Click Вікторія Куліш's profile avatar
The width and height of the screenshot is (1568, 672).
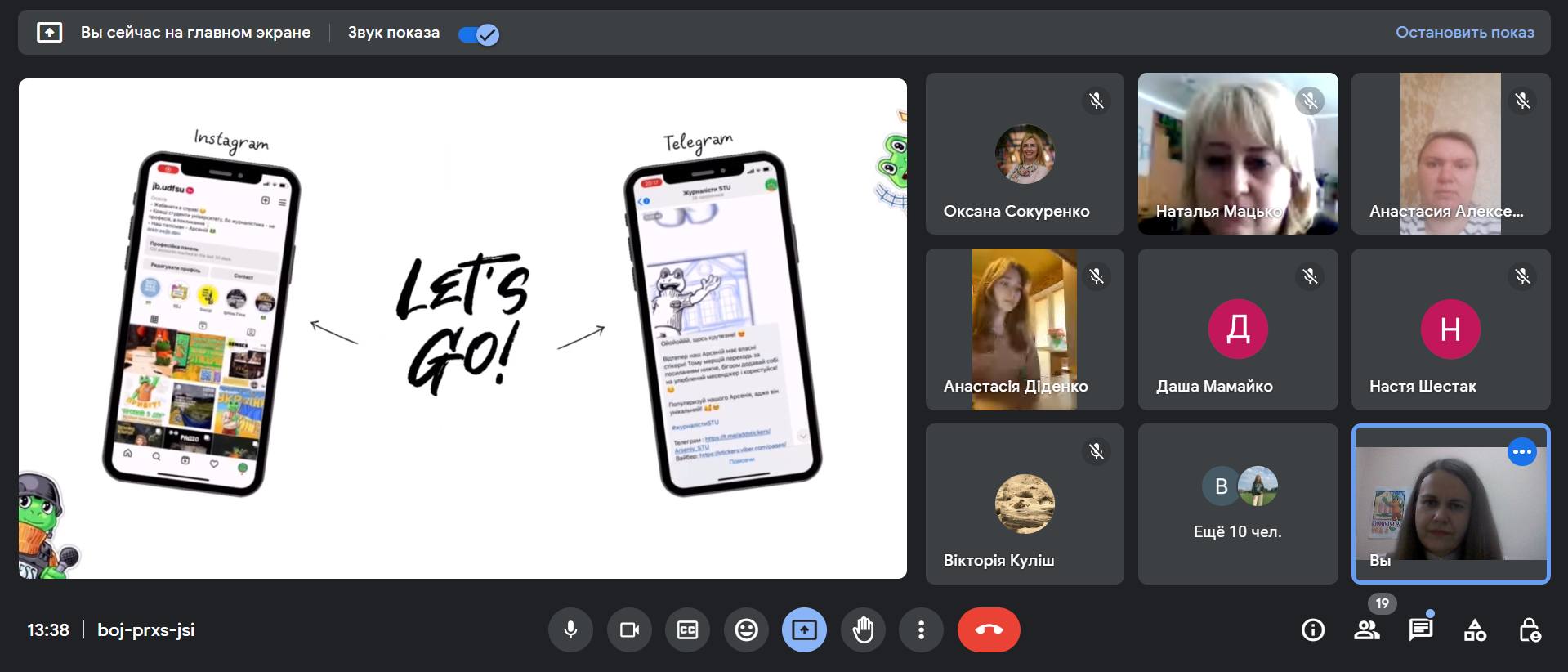pos(1025,504)
